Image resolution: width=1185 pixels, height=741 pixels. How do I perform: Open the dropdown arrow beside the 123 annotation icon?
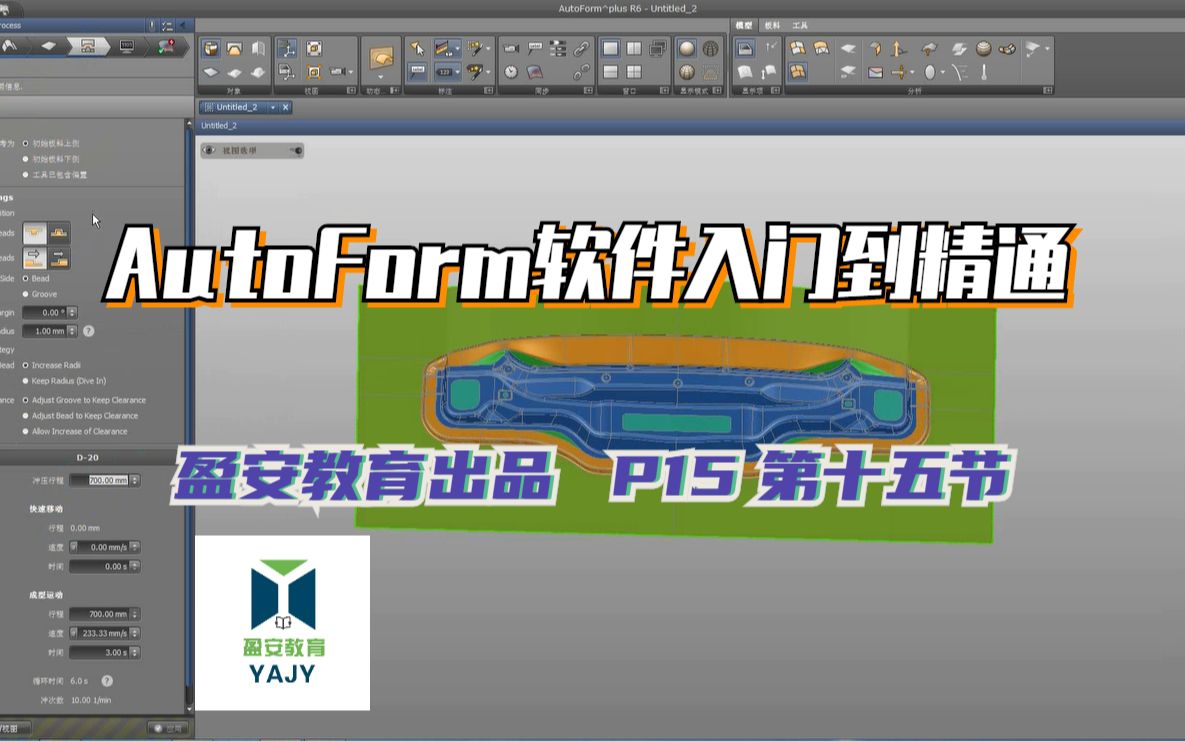(x=457, y=72)
